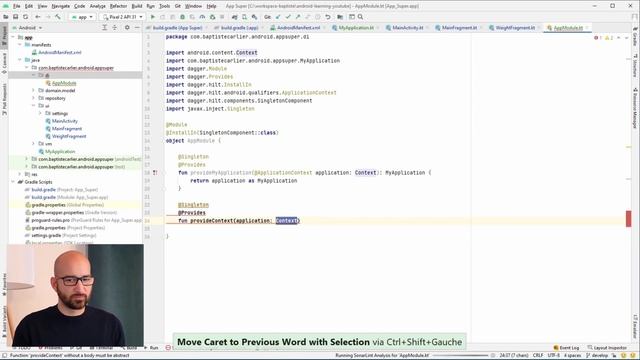Open the app run configuration dropdown
This screenshot has height=360, width=640.
coord(82,17)
